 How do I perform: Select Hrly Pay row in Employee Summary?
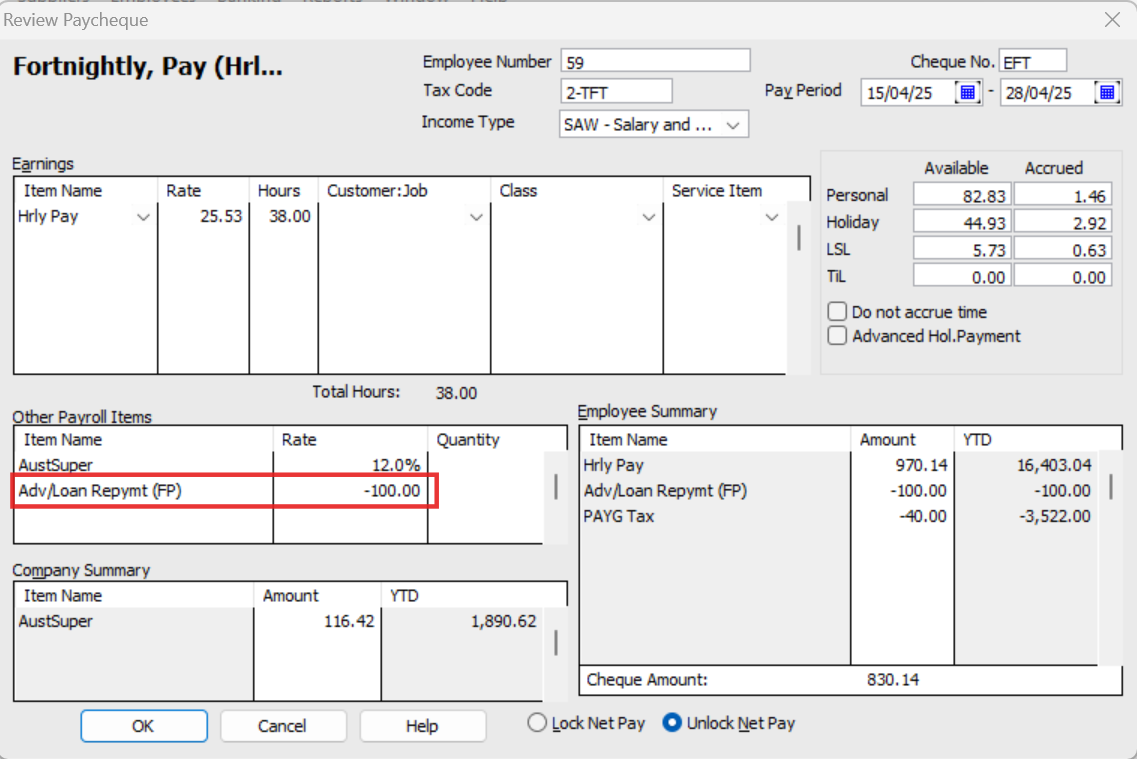point(839,465)
